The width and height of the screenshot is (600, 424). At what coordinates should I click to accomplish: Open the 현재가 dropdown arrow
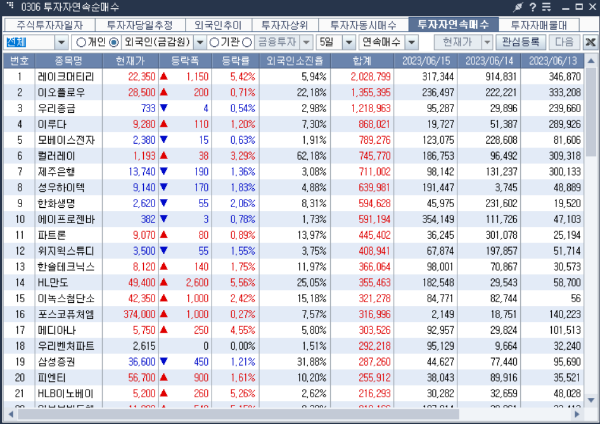[x=487, y=42]
